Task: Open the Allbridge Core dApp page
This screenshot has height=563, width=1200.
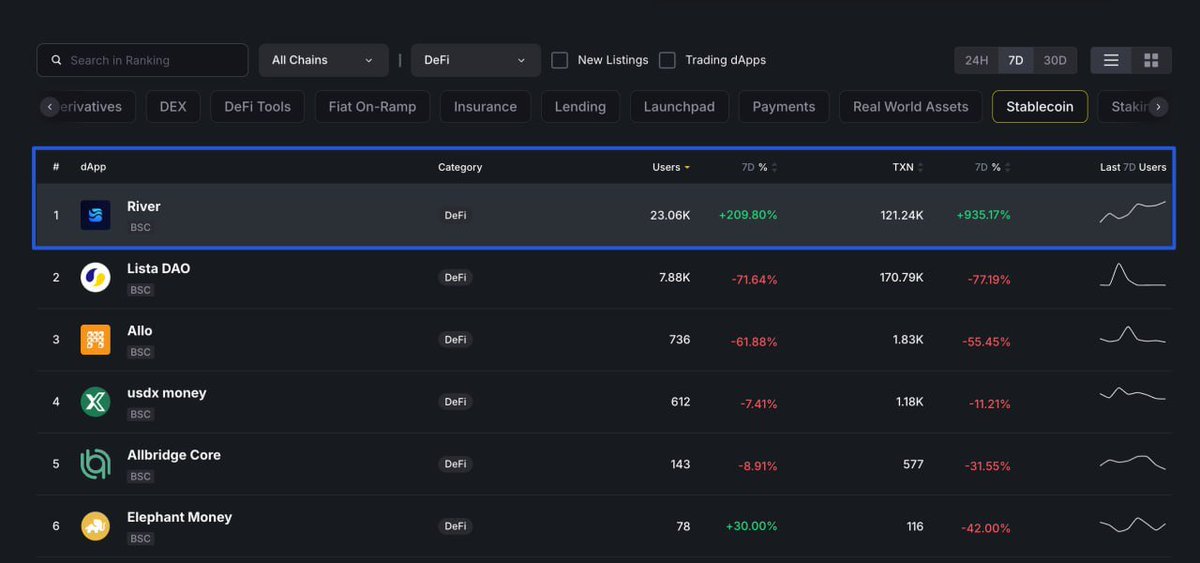Action: (x=174, y=454)
